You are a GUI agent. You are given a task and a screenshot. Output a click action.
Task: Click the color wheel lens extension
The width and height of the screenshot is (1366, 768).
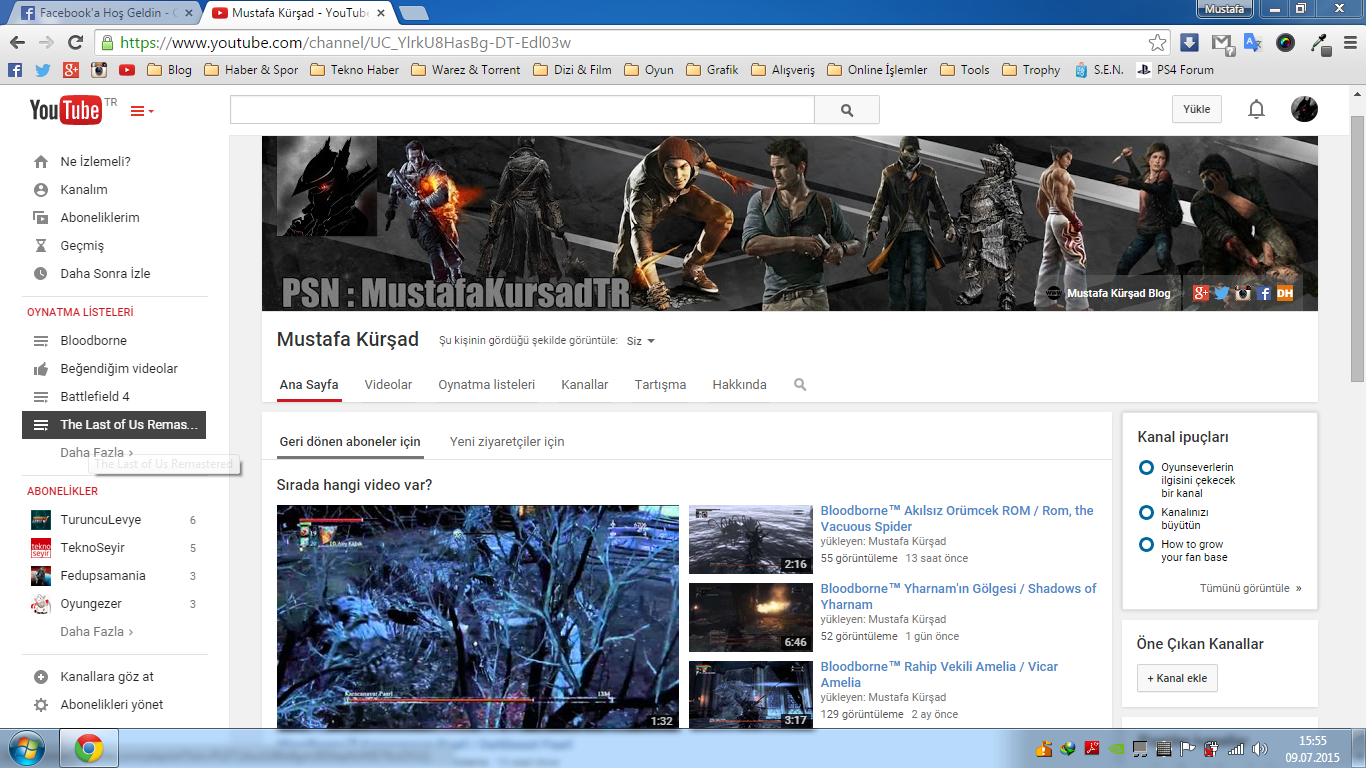pyautogui.click(x=1286, y=42)
